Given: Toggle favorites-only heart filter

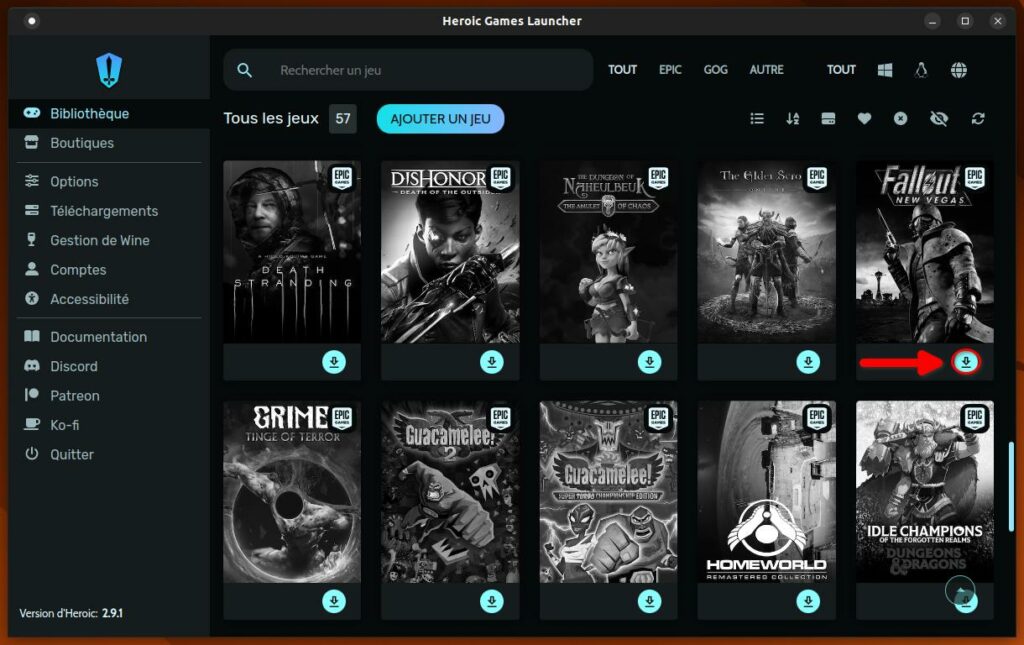Looking at the screenshot, I should click(864, 119).
